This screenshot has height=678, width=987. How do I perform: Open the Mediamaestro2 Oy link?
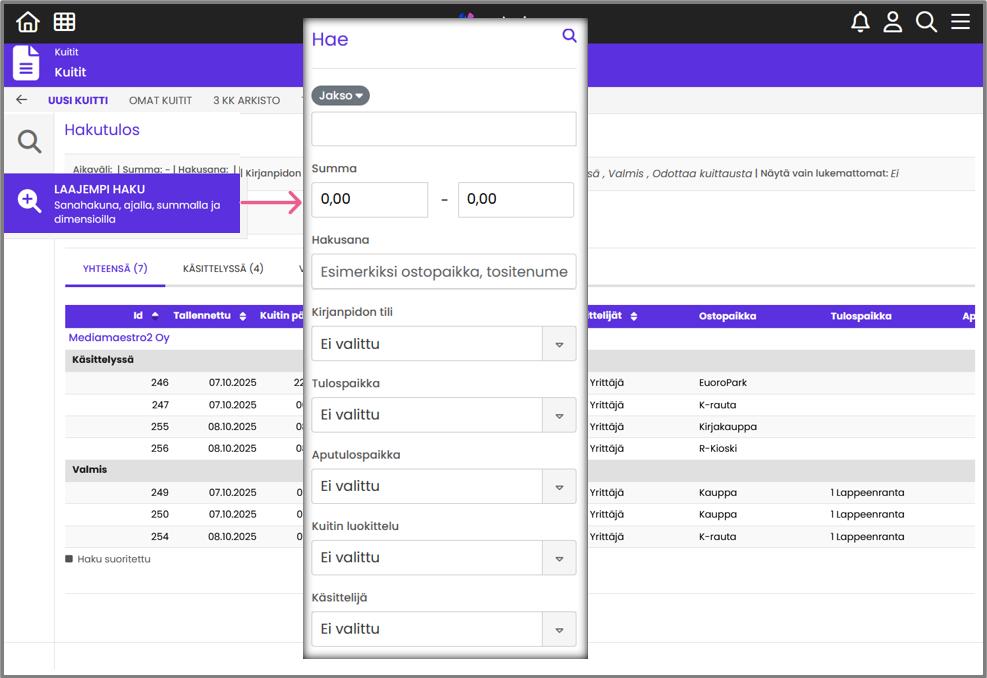pos(119,338)
